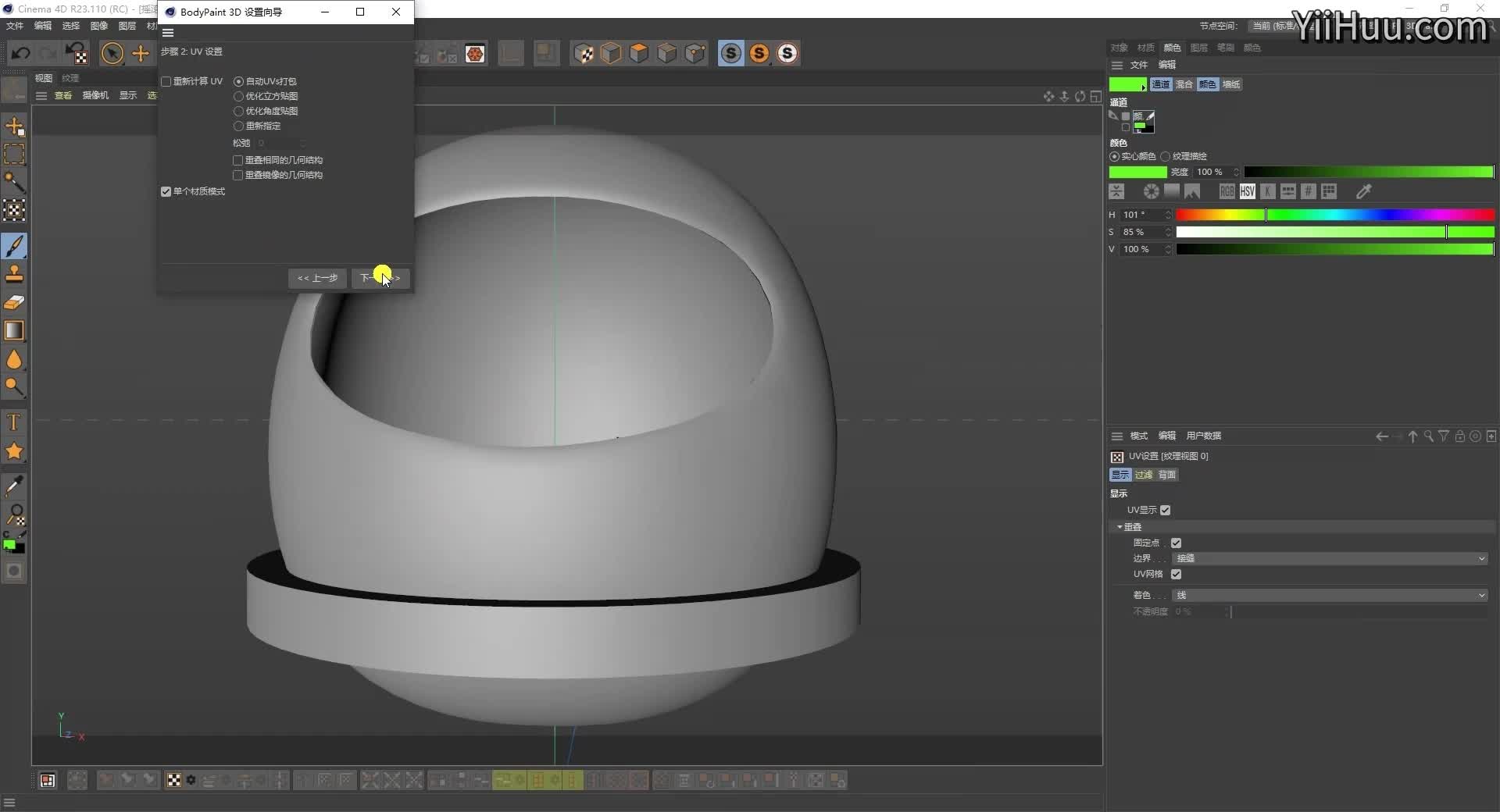
Task: Select the 纹理描绘 radio button in color panel
Action: (x=1165, y=156)
